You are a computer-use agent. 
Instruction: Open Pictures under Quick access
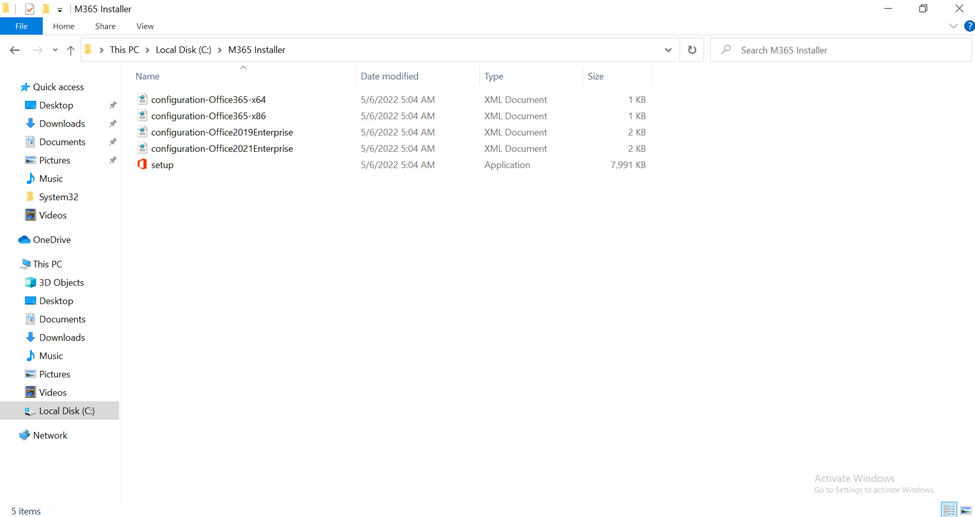coord(55,160)
